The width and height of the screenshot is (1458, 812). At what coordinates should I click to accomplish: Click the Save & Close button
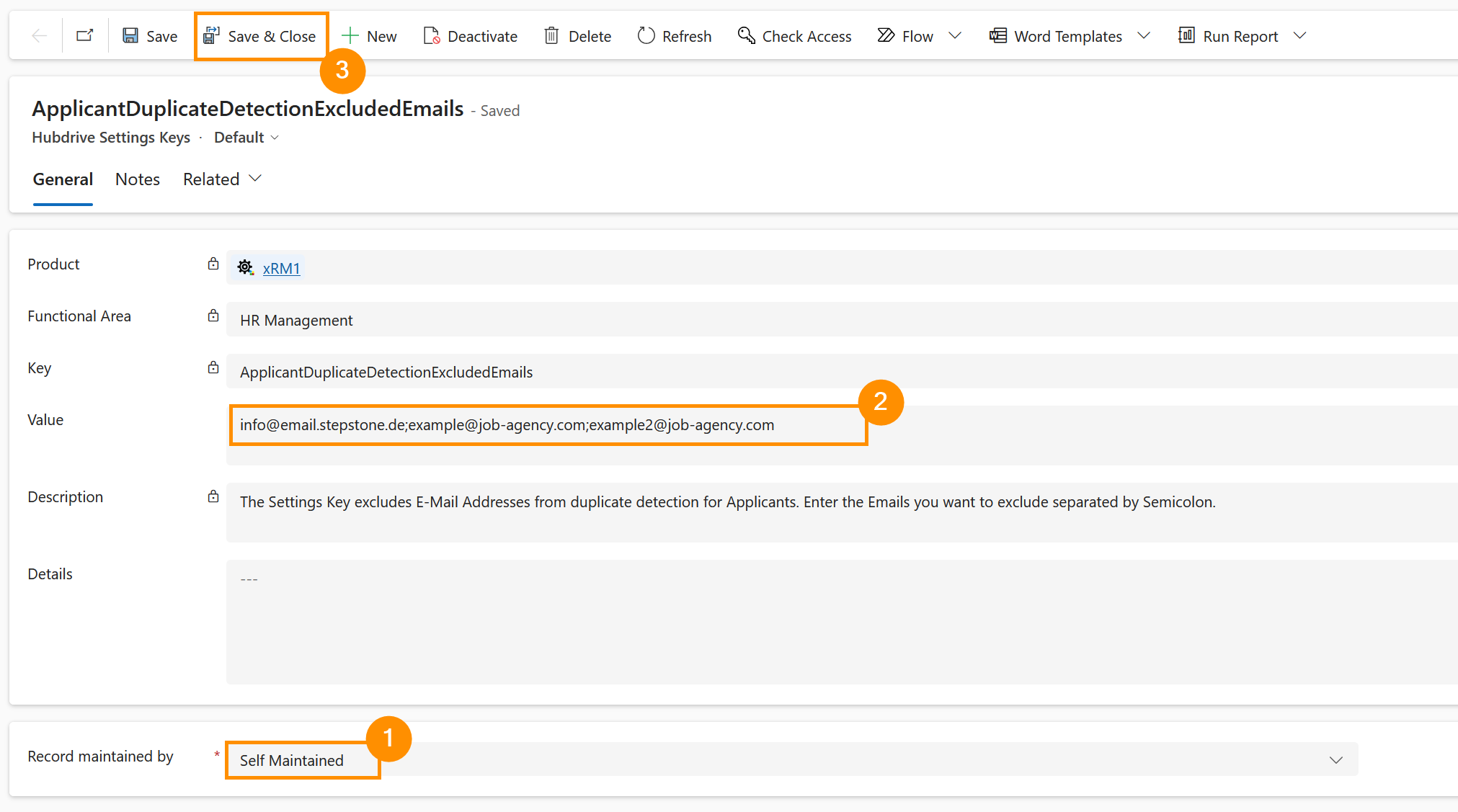(260, 36)
